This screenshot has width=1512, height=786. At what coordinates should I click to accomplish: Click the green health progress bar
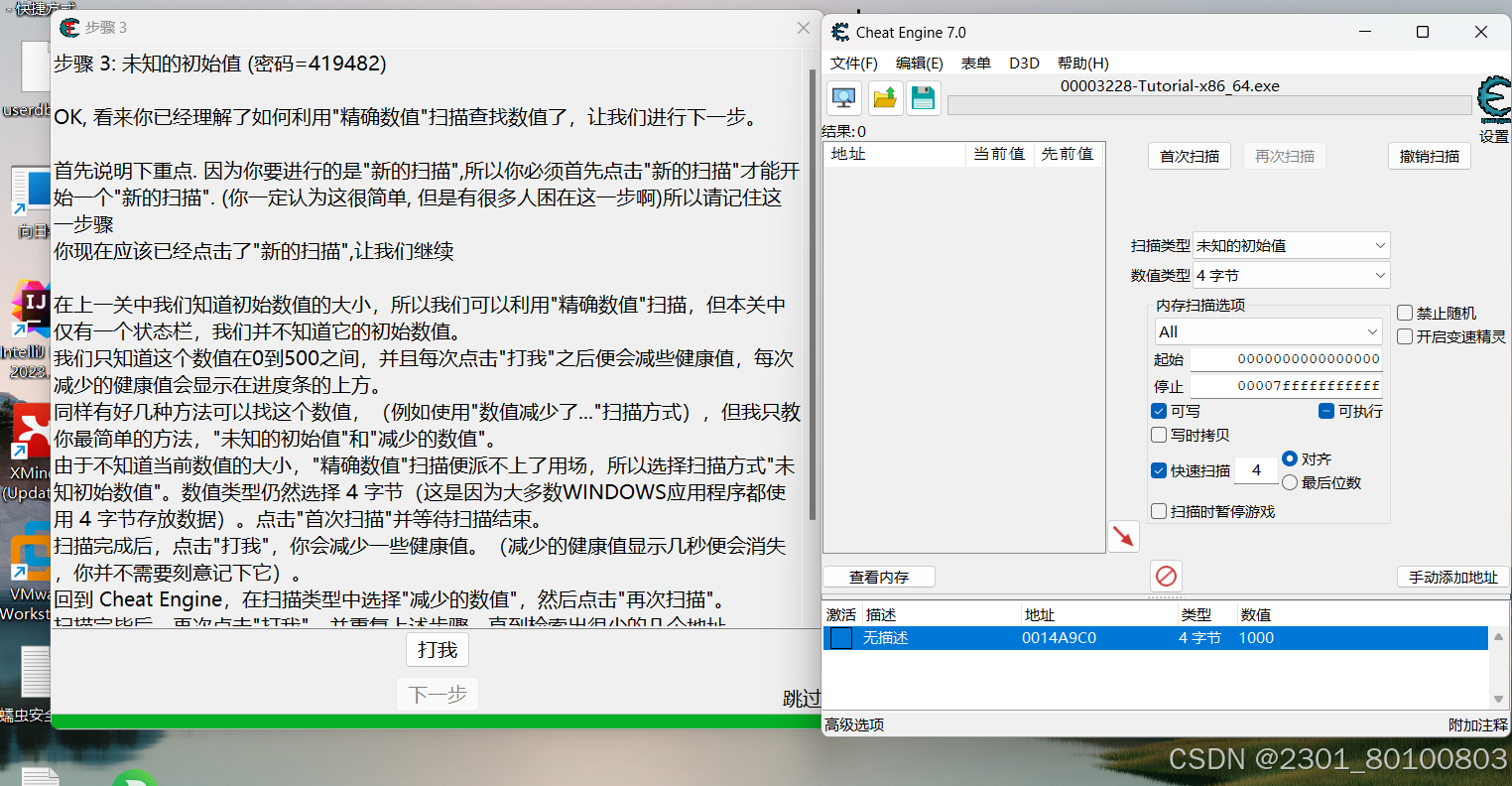click(437, 721)
